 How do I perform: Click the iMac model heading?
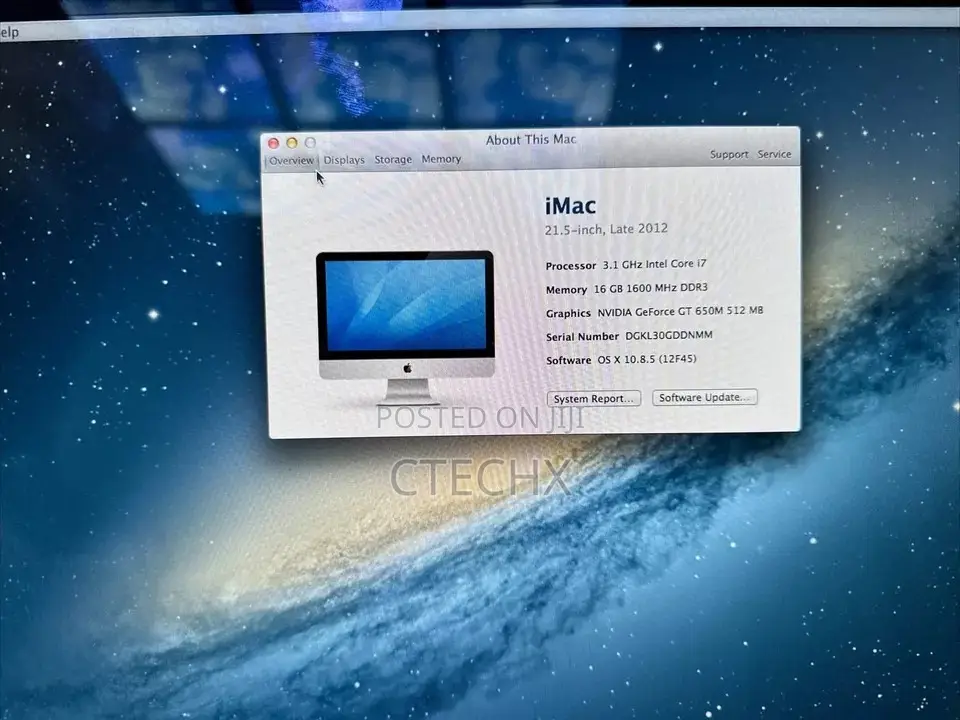pyautogui.click(x=570, y=206)
